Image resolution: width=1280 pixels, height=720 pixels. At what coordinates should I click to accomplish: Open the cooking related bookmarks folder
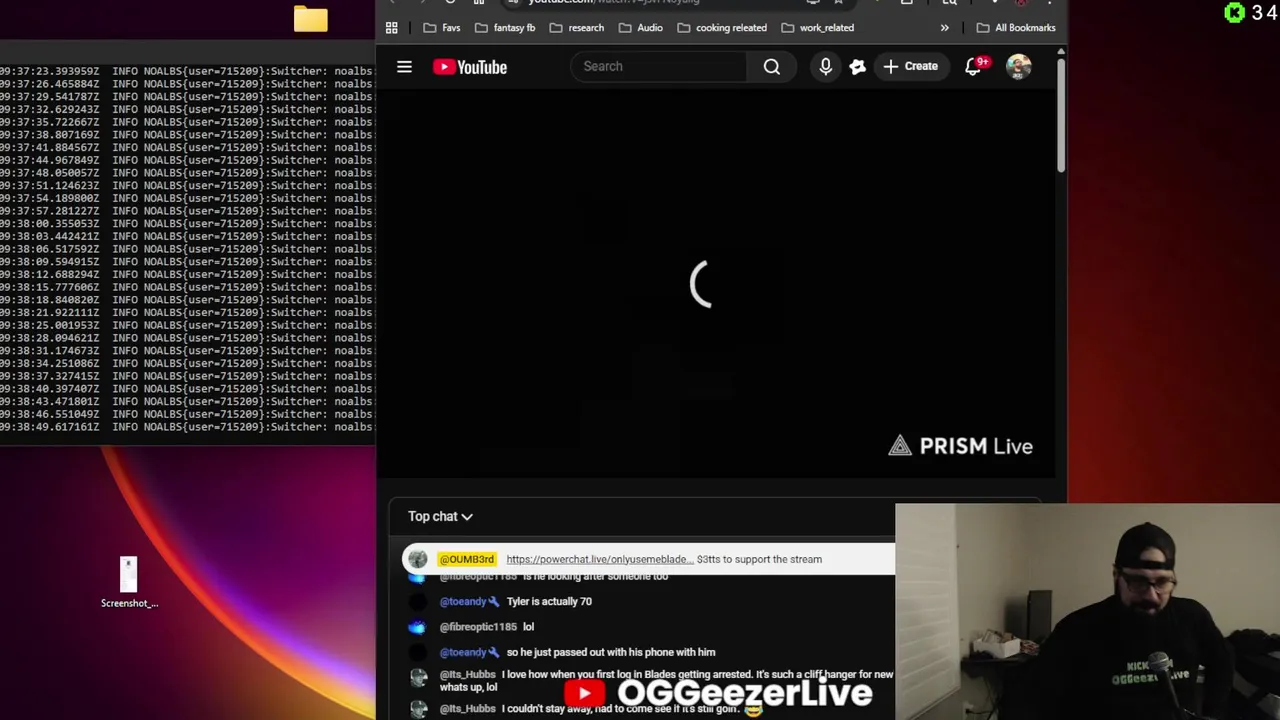point(722,28)
